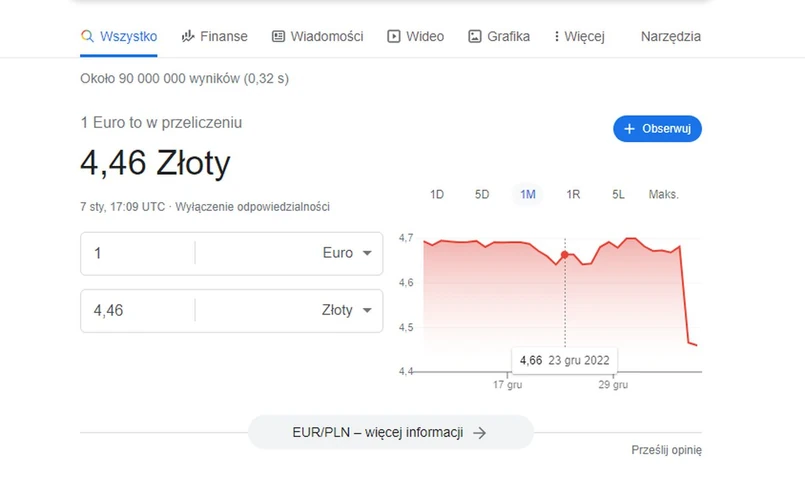Click arrow icon in EUR/PLN więcej informacji
The width and height of the screenshot is (805, 496).
(479, 433)
